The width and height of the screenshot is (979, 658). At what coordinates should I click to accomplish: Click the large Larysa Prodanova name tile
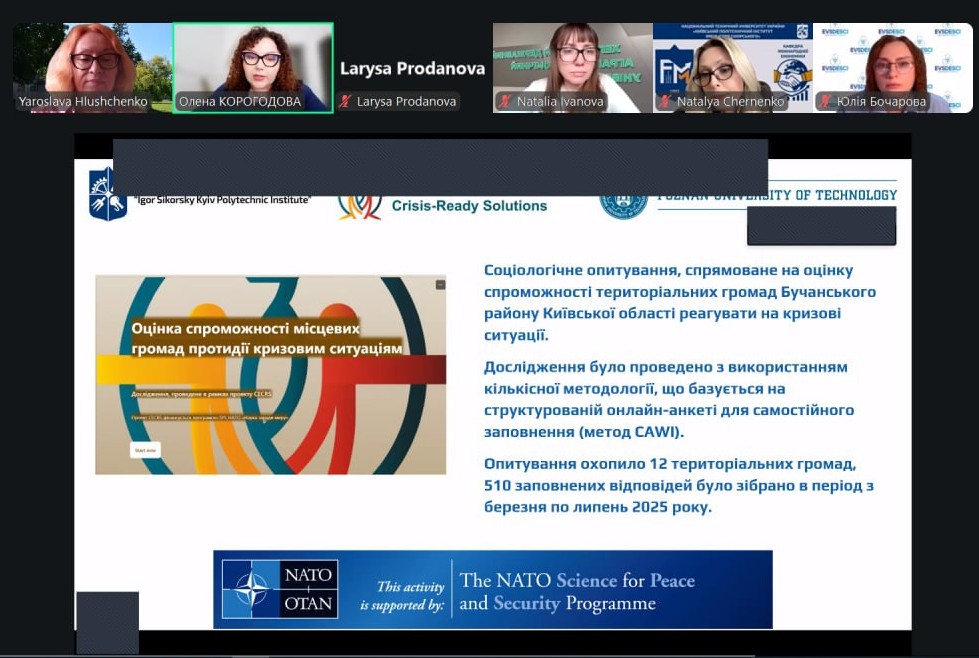click(412, 68)
